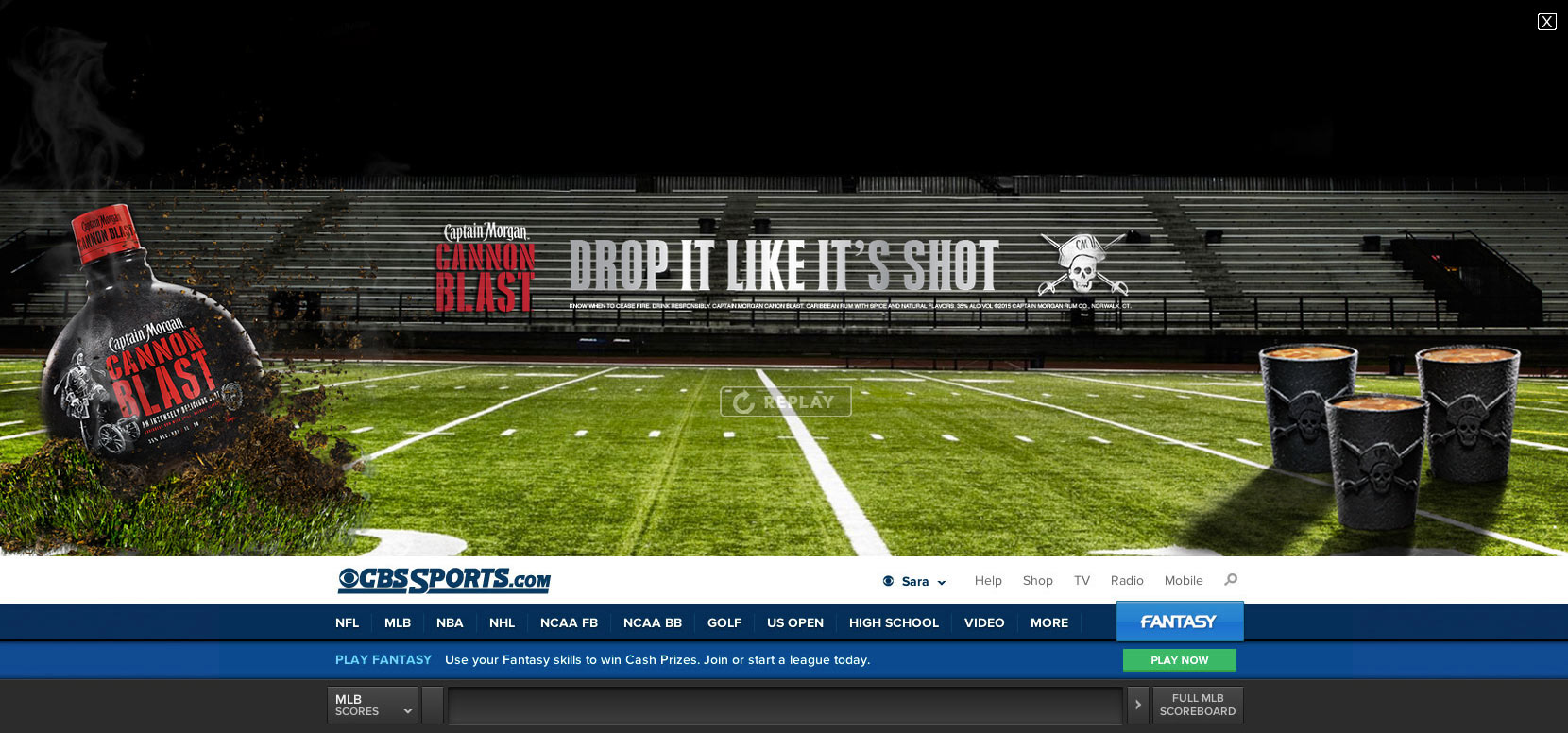Expand the MORE menu
1568x733 pixels.
click(1049, 622)
